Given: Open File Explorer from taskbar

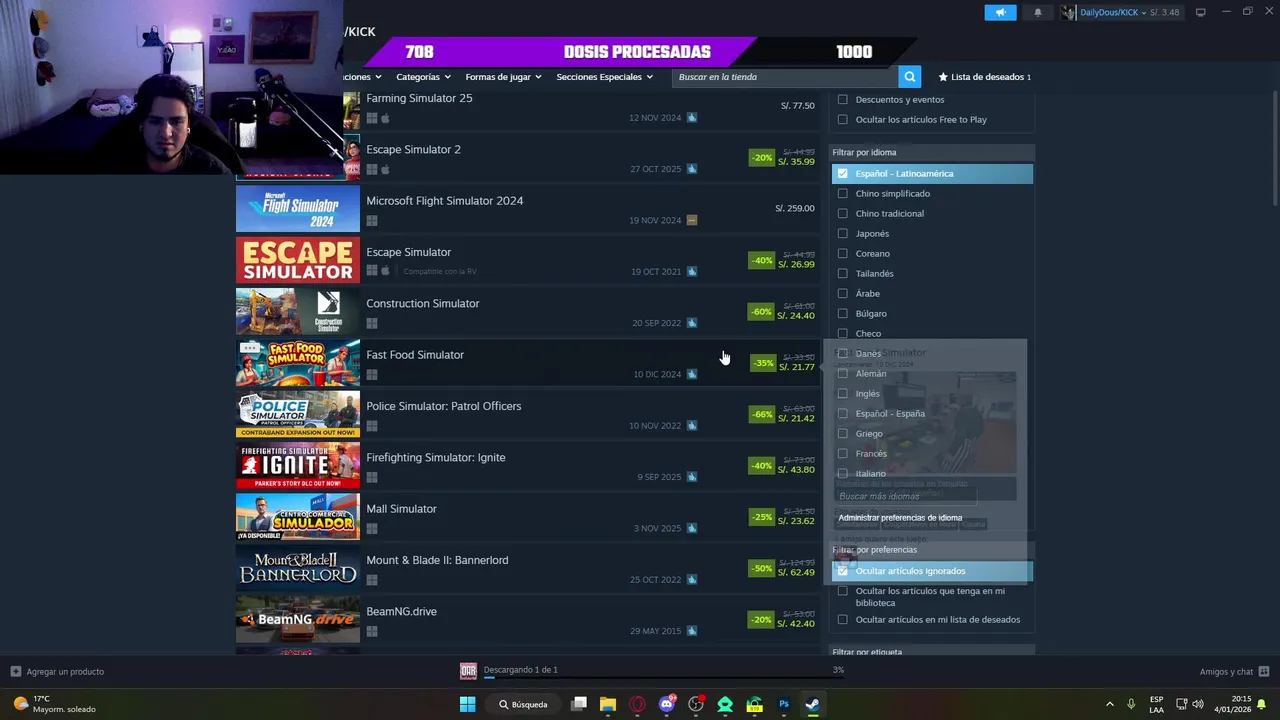Looking at the screenshot, I should click(x=607, y=704).
